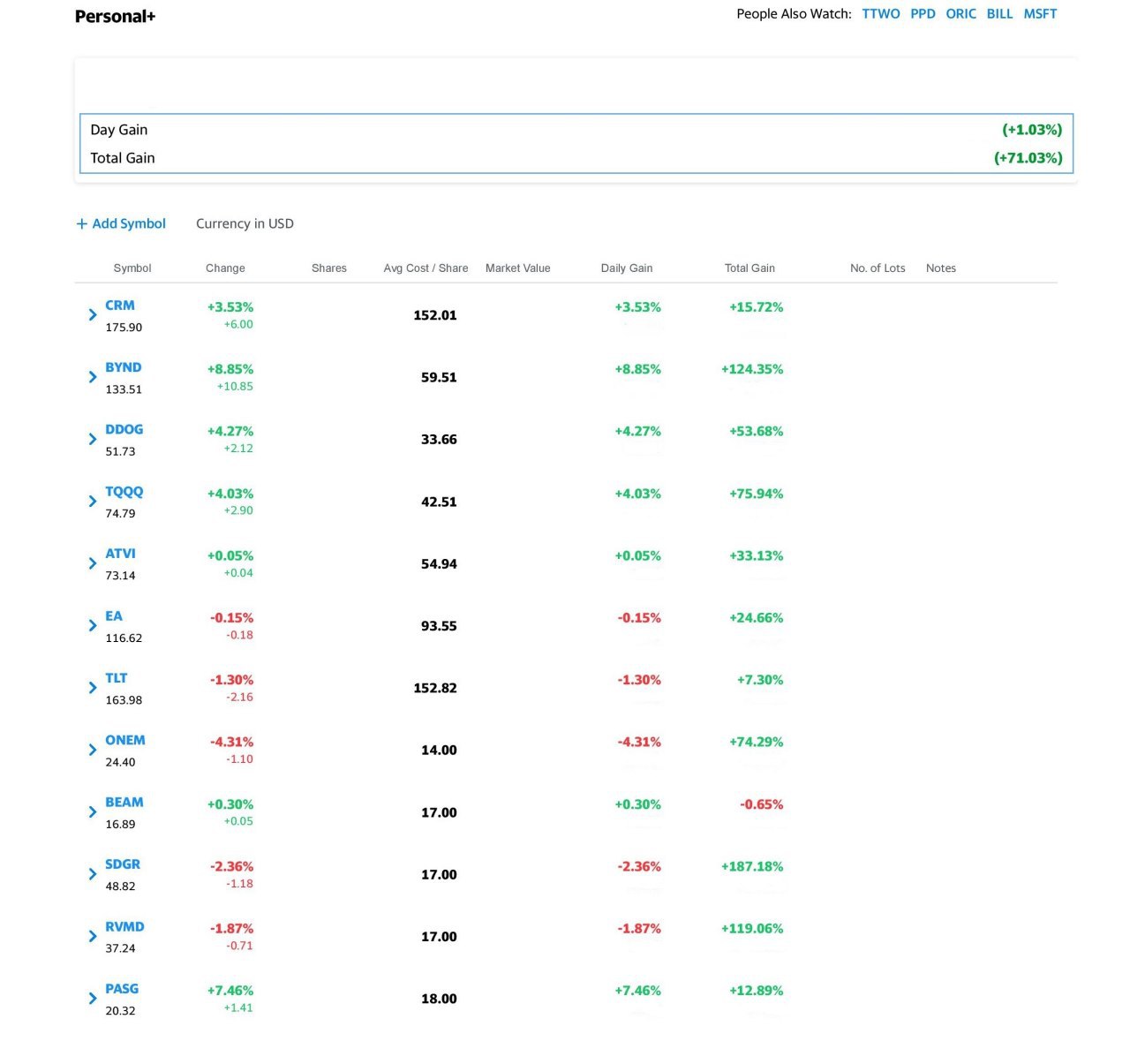The width and height of the screenshot is (1130, 1064).
Task: Click EA average cost 93.55
Action: [439, 626]
